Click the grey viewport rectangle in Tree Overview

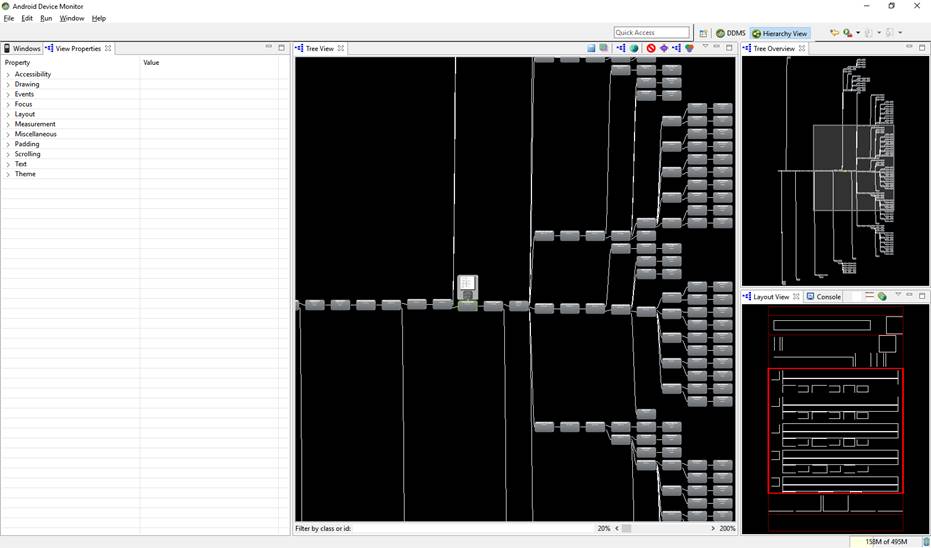click(853, 167)
